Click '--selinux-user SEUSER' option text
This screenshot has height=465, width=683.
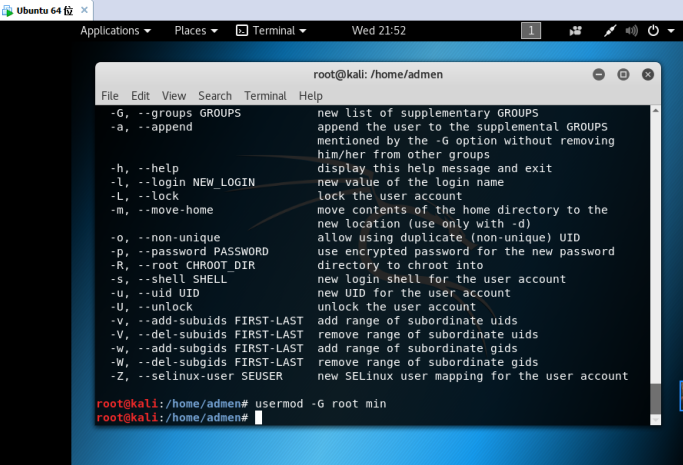tap(210, 376)
